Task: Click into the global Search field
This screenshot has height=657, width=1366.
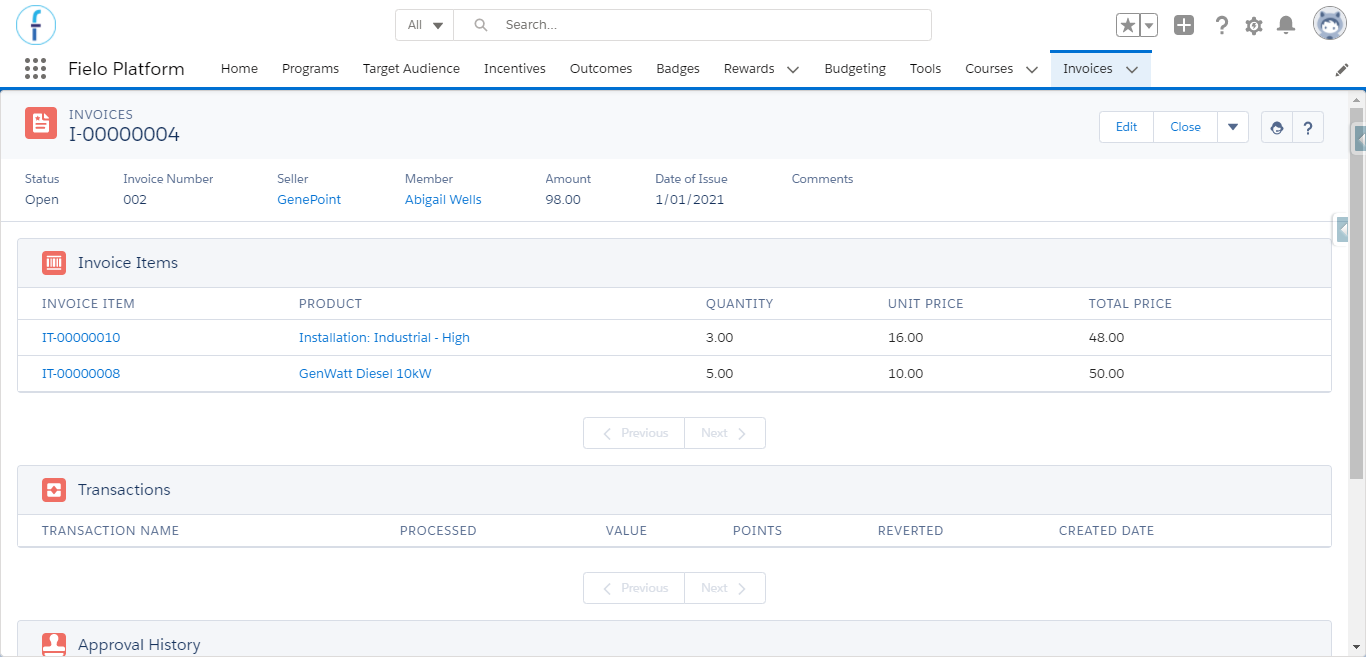Action: [692, 25]
